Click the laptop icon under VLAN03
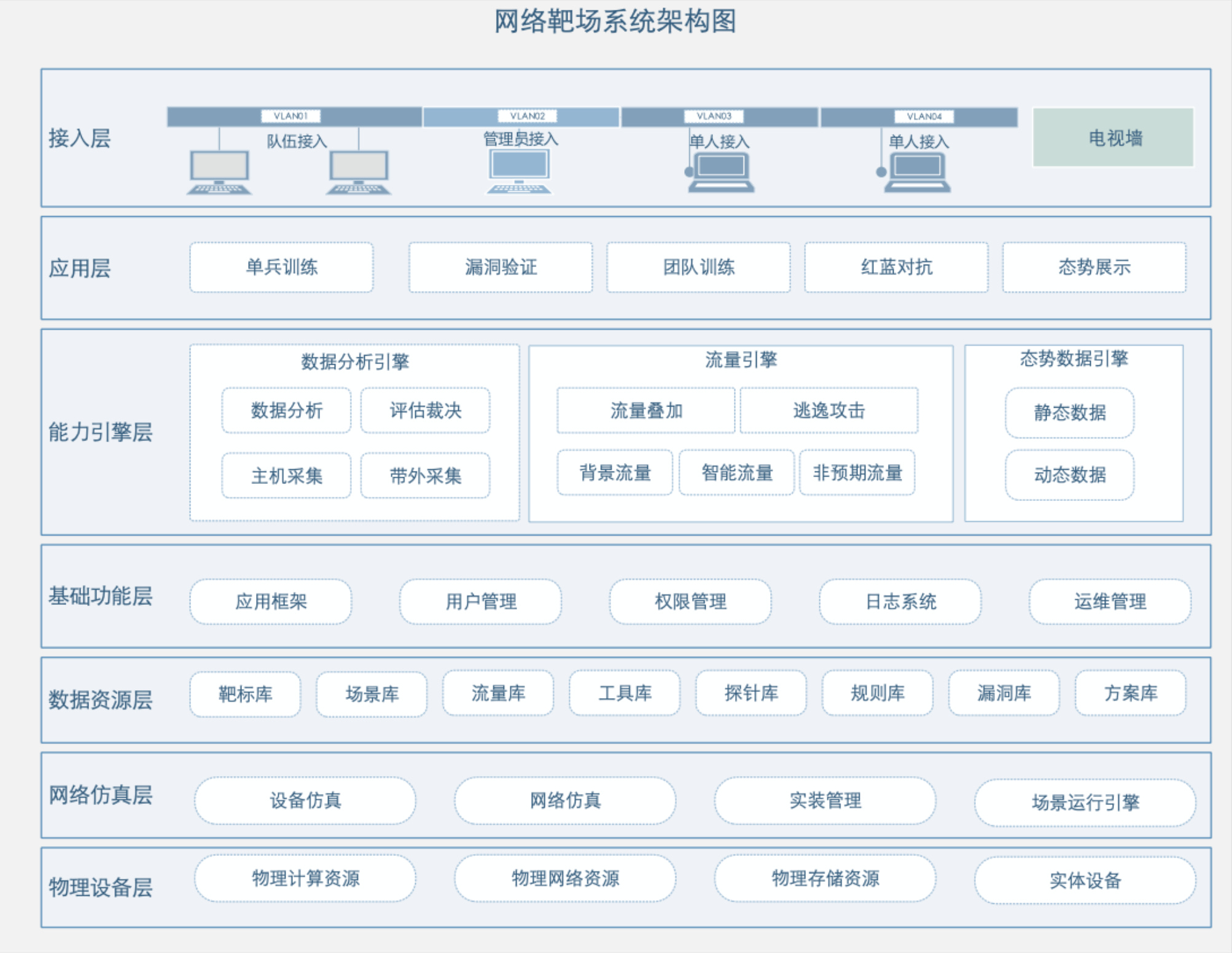The height and width of the screenshot is (953, 1232). (721, 173)
